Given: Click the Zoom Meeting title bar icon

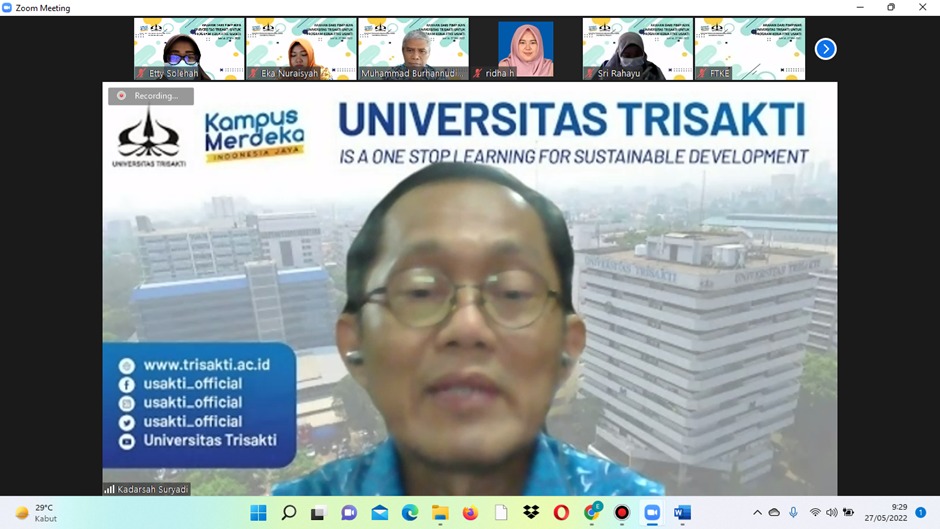Looking at the screenshot, I should tap(7, 8).
